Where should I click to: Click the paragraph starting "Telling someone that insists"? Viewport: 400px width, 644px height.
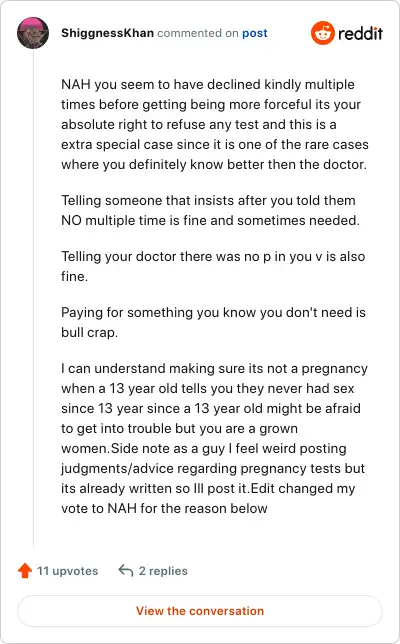tap(210, 210)
